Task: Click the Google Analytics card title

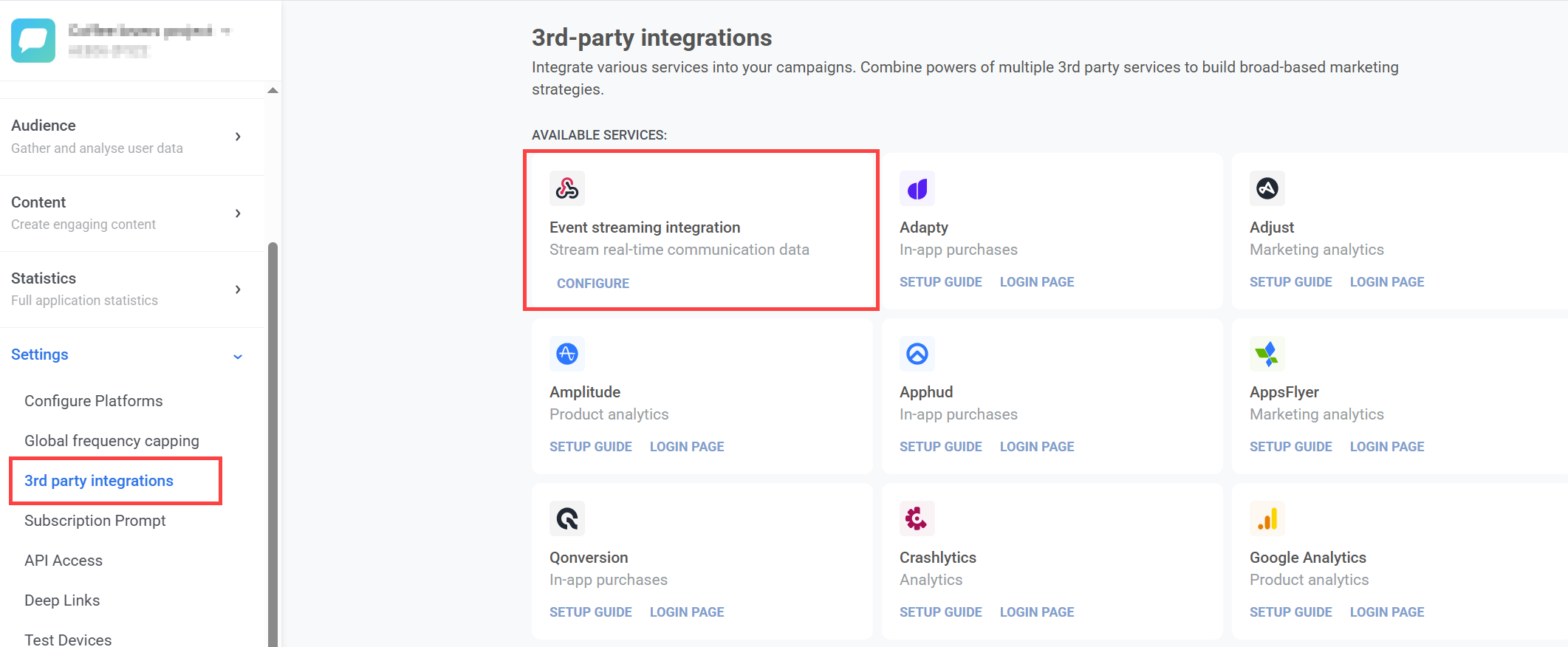Action: (1308, 558)
